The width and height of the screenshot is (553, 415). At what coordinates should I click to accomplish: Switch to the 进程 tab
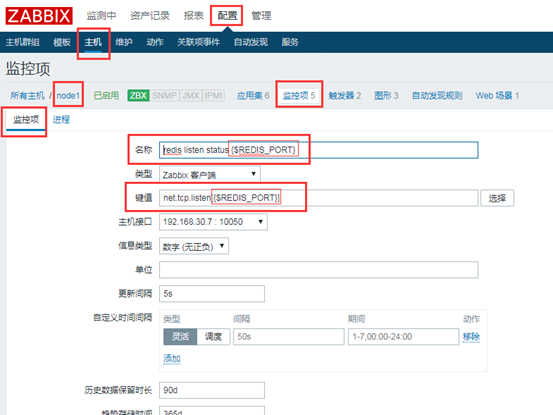coord(61,120)
